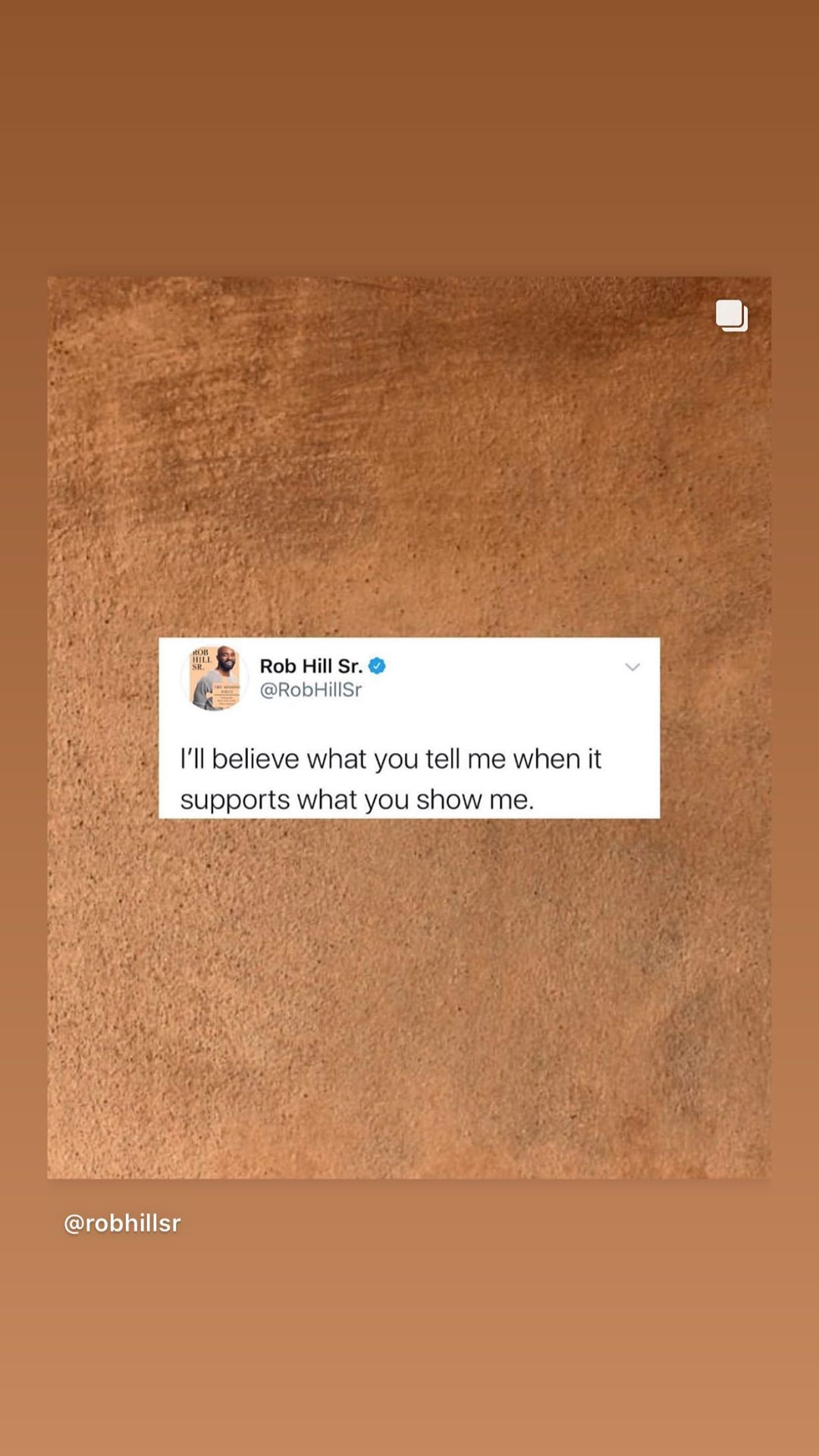
Task: Click the Rob Hill Sr. display name
Action: point(311,666)
